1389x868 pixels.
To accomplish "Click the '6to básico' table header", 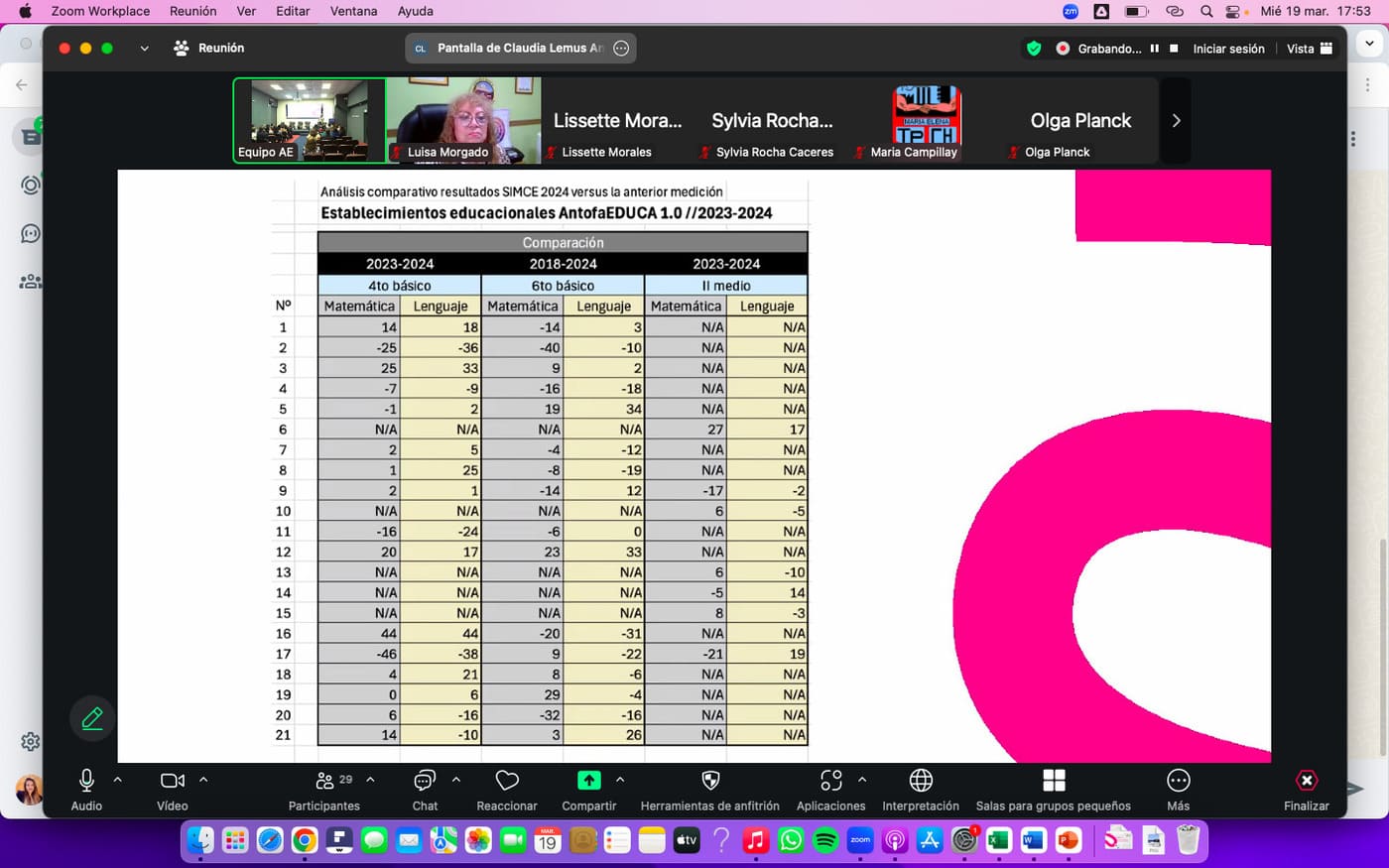I will pyautogui.click(x=563, y=285).
